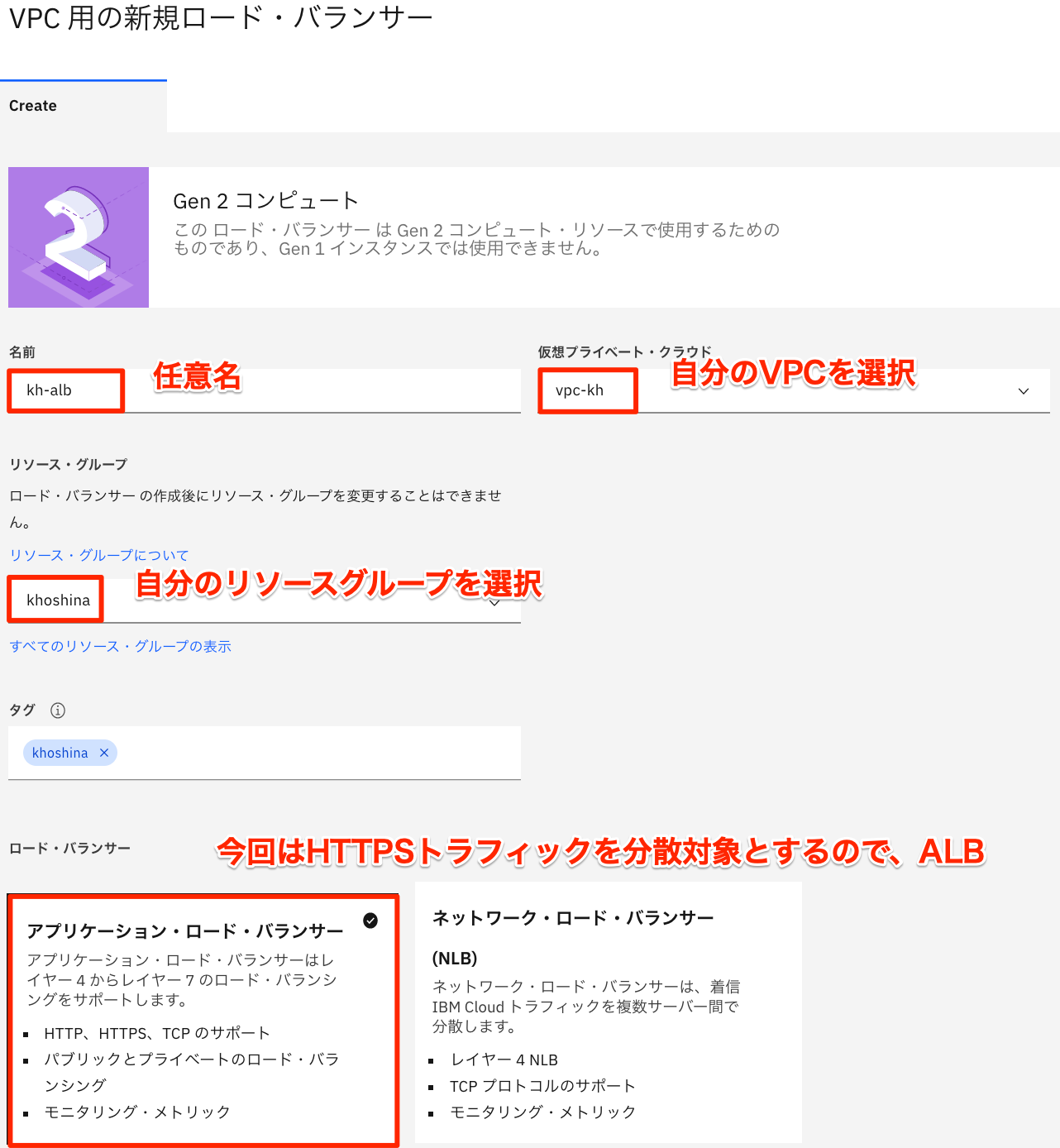Select the アプリケーション・ロード・バランサー option
1060x1148 pixels.
point(203,1017)
